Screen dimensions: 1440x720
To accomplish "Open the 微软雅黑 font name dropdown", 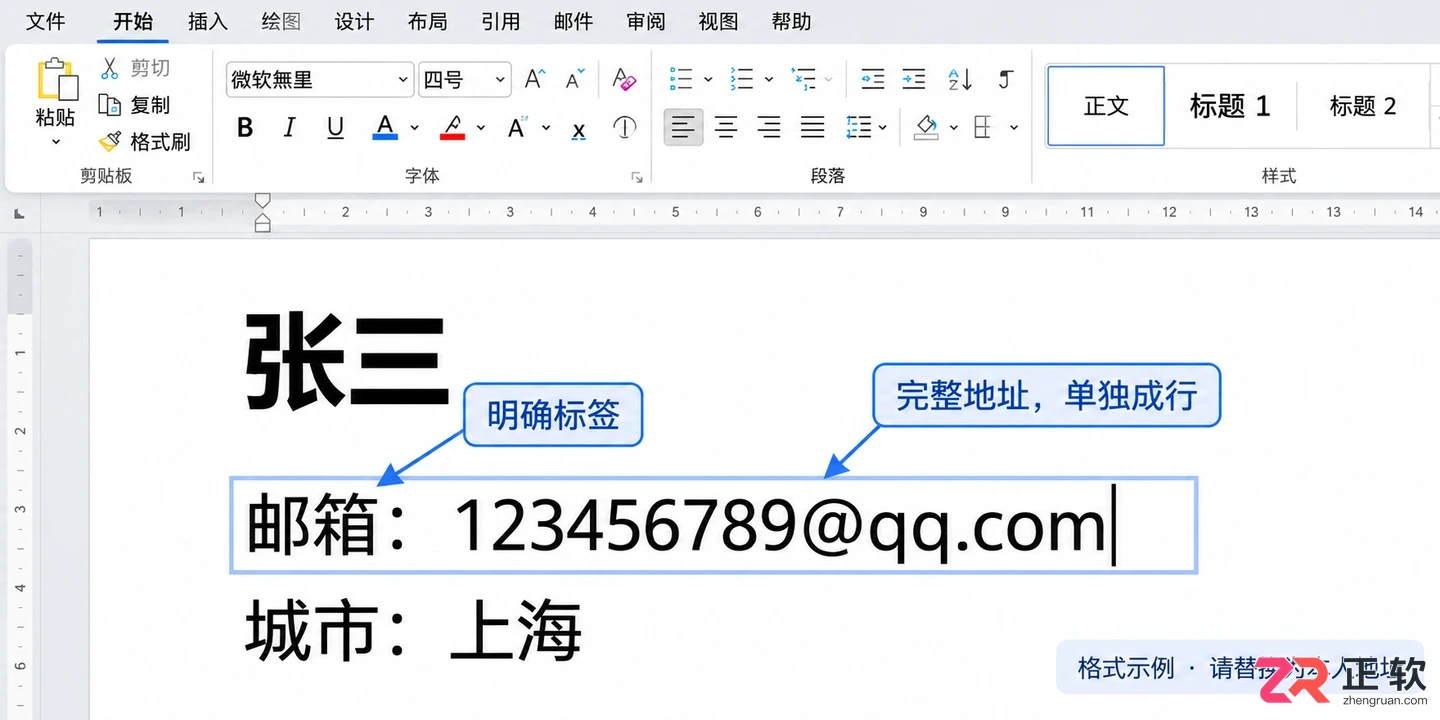I will (x=403, y=80).
